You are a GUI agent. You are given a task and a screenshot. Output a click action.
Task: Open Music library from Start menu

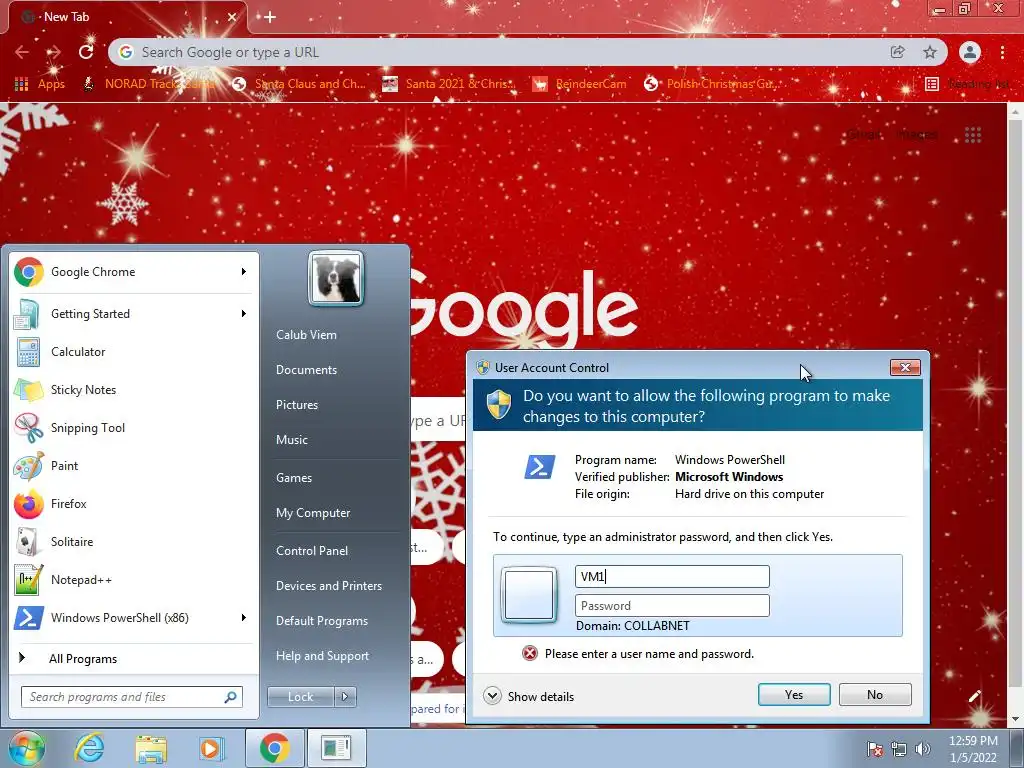pyautogui.click(x=291, y=440)
